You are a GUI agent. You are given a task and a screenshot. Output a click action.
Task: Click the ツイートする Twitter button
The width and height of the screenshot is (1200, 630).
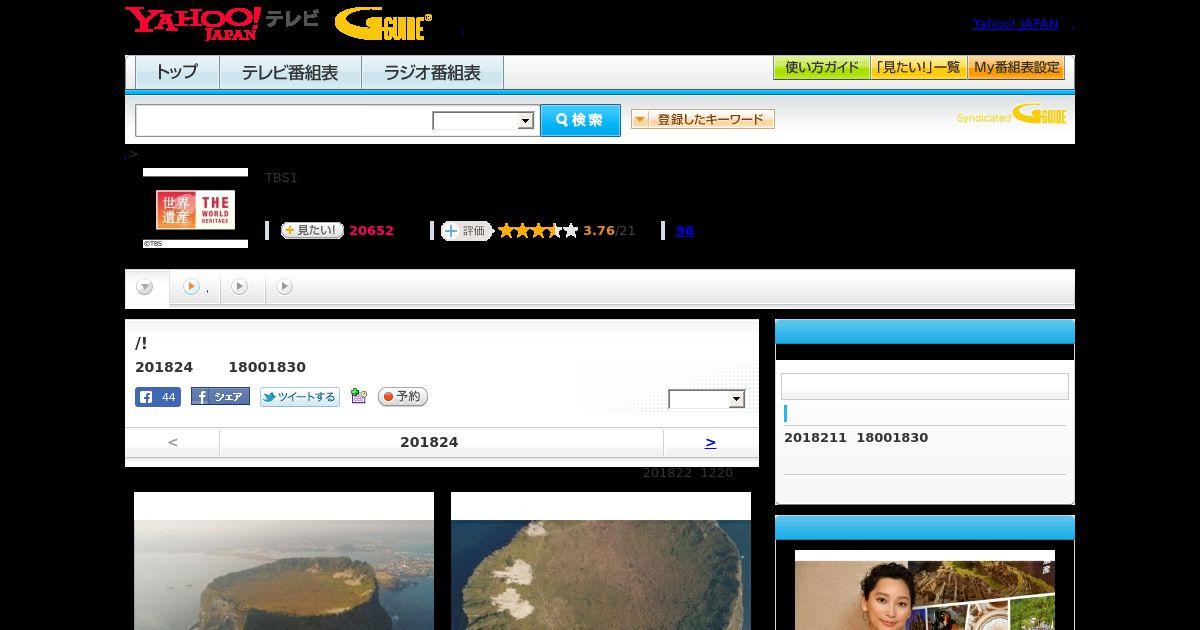(x=300, y=397)
